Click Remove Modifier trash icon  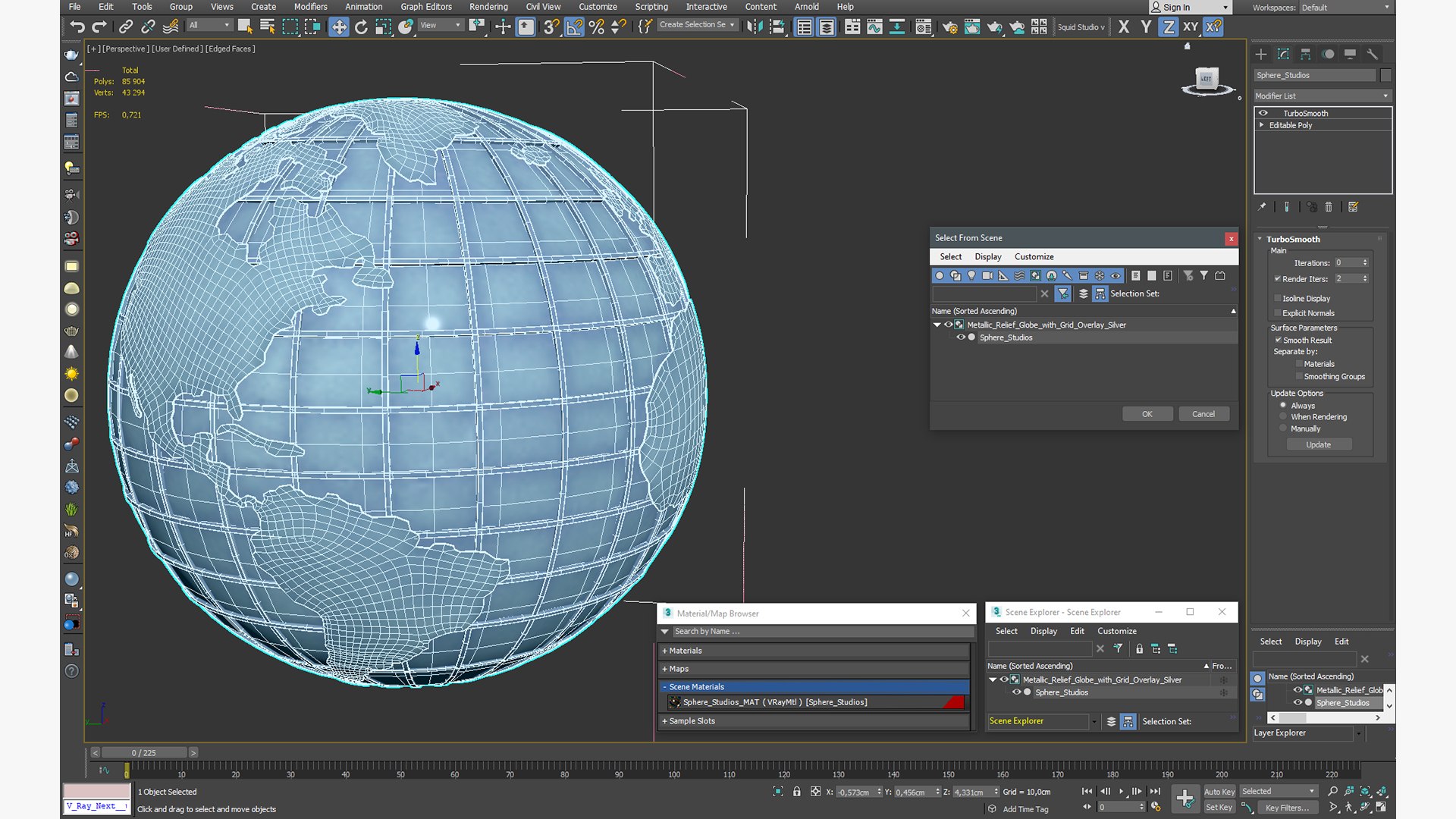(x=1329, y=206)
